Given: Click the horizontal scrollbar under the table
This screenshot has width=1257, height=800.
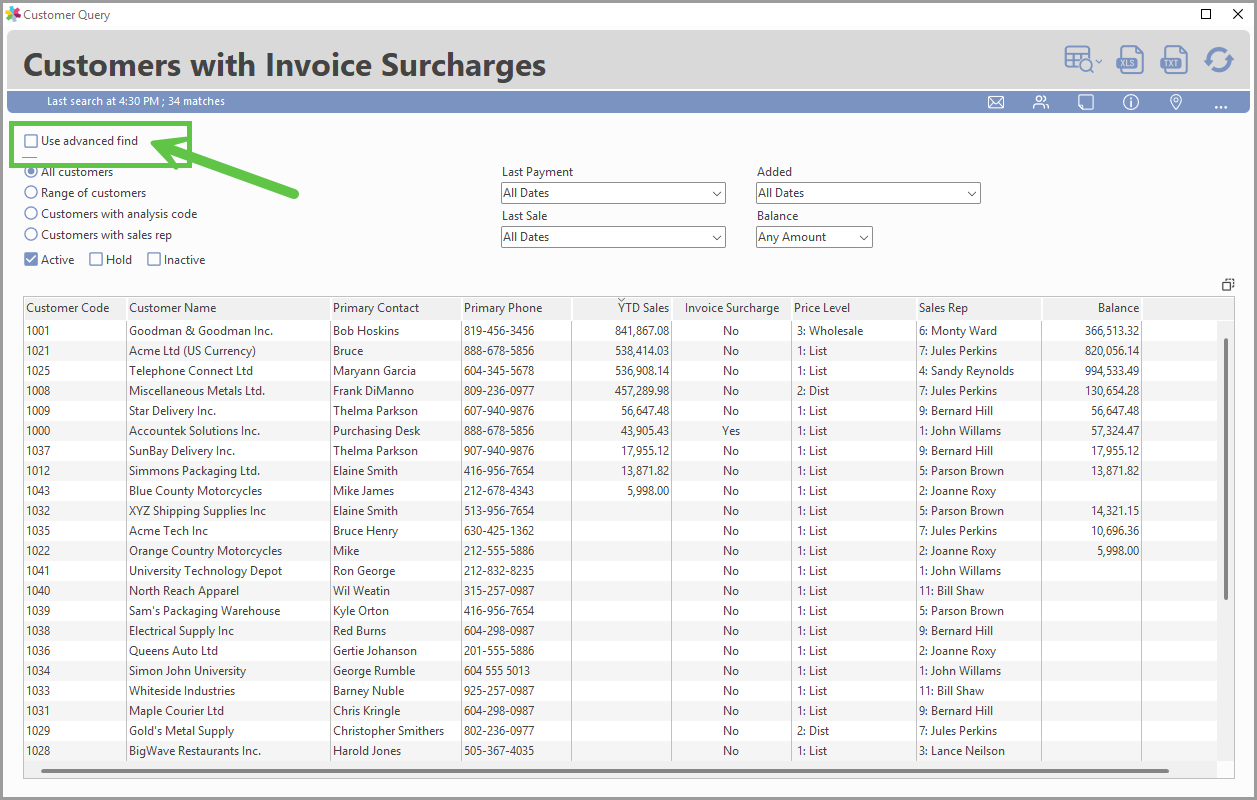Looking at the screenshot, I should (x=605, y=771).
